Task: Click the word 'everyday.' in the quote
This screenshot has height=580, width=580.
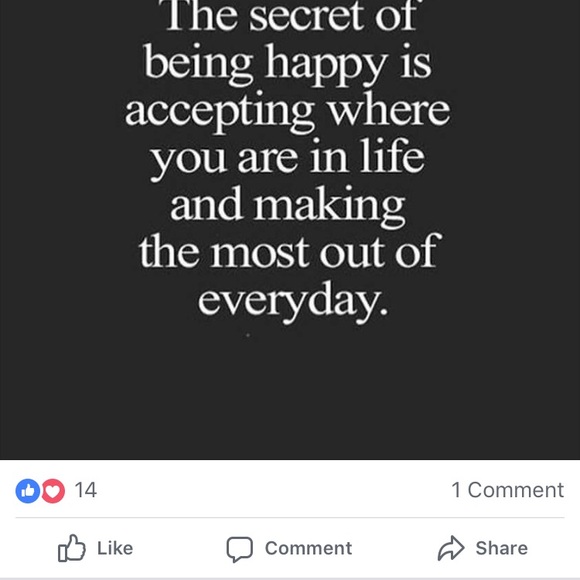Action: click(293, 301)
